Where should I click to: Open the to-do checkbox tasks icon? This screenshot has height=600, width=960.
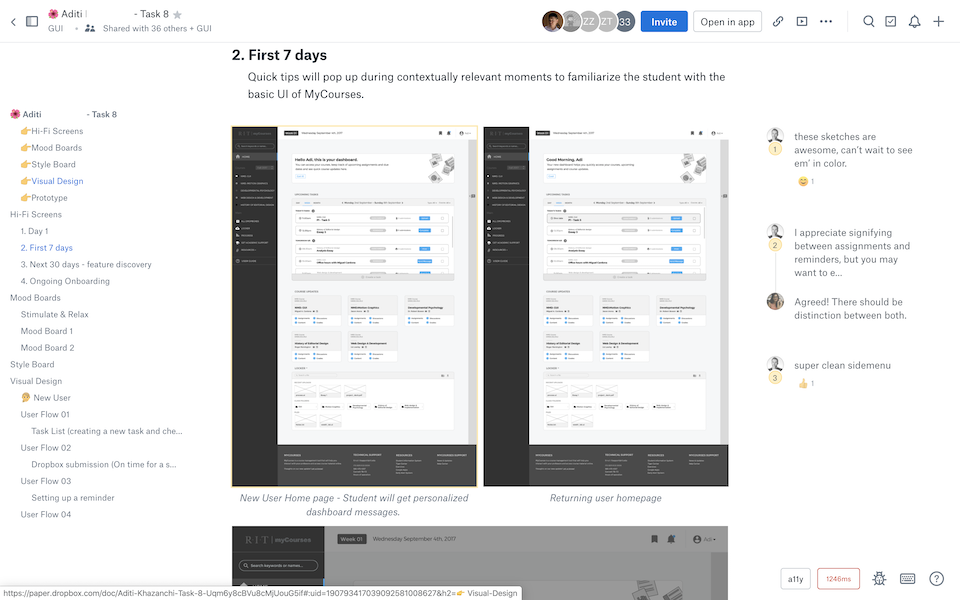[x=891, y=22]
